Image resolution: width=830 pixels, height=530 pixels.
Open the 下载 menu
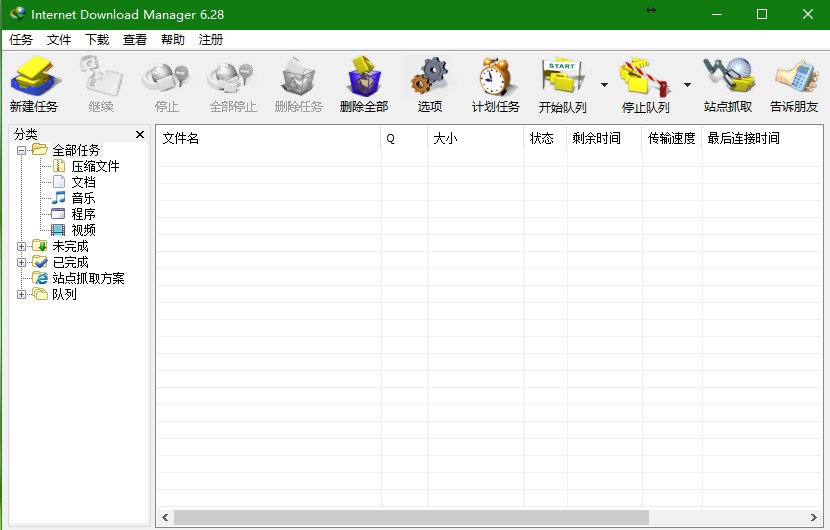(x=97, y=40)
